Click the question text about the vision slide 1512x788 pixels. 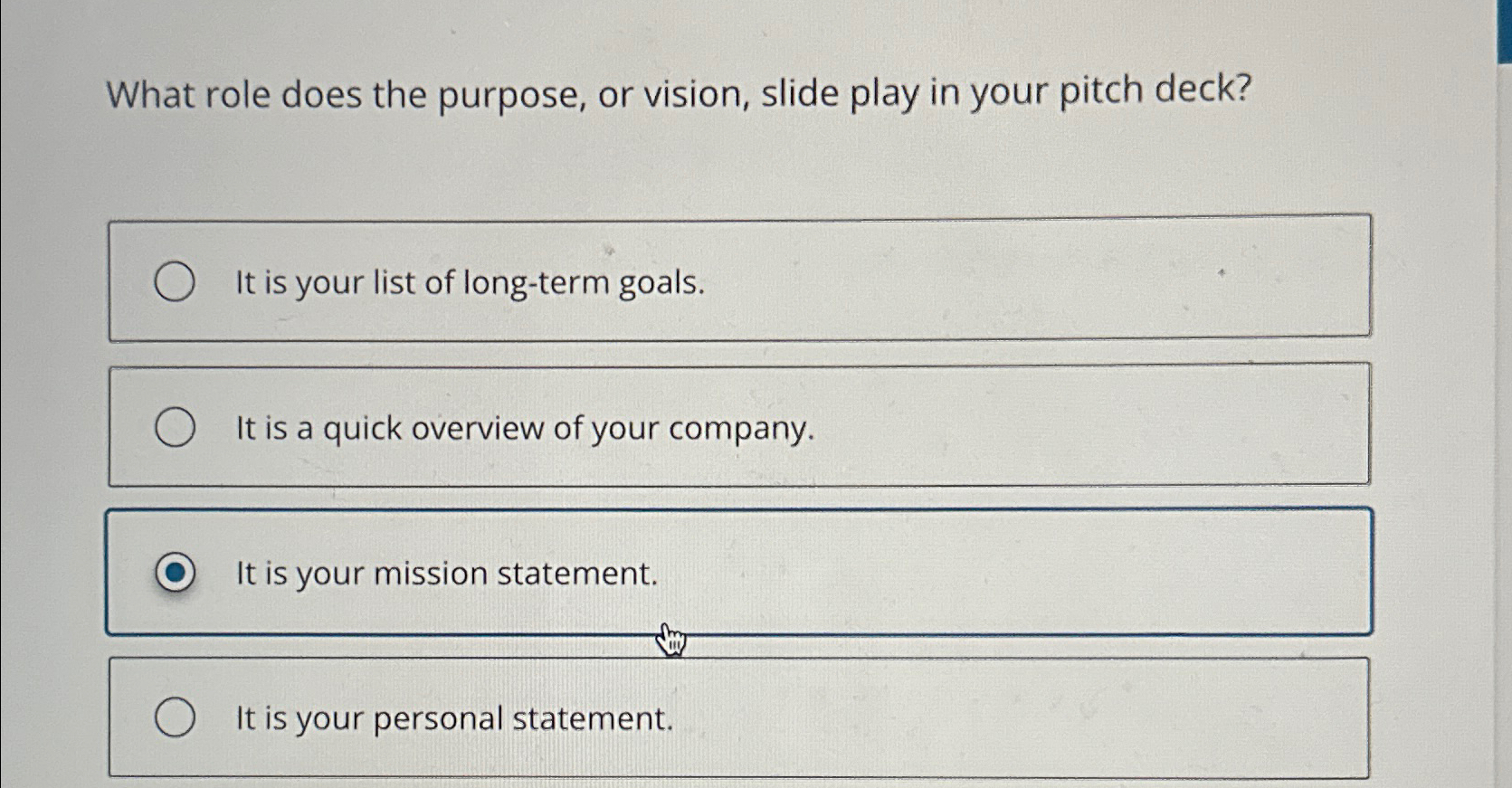point(679,93)
